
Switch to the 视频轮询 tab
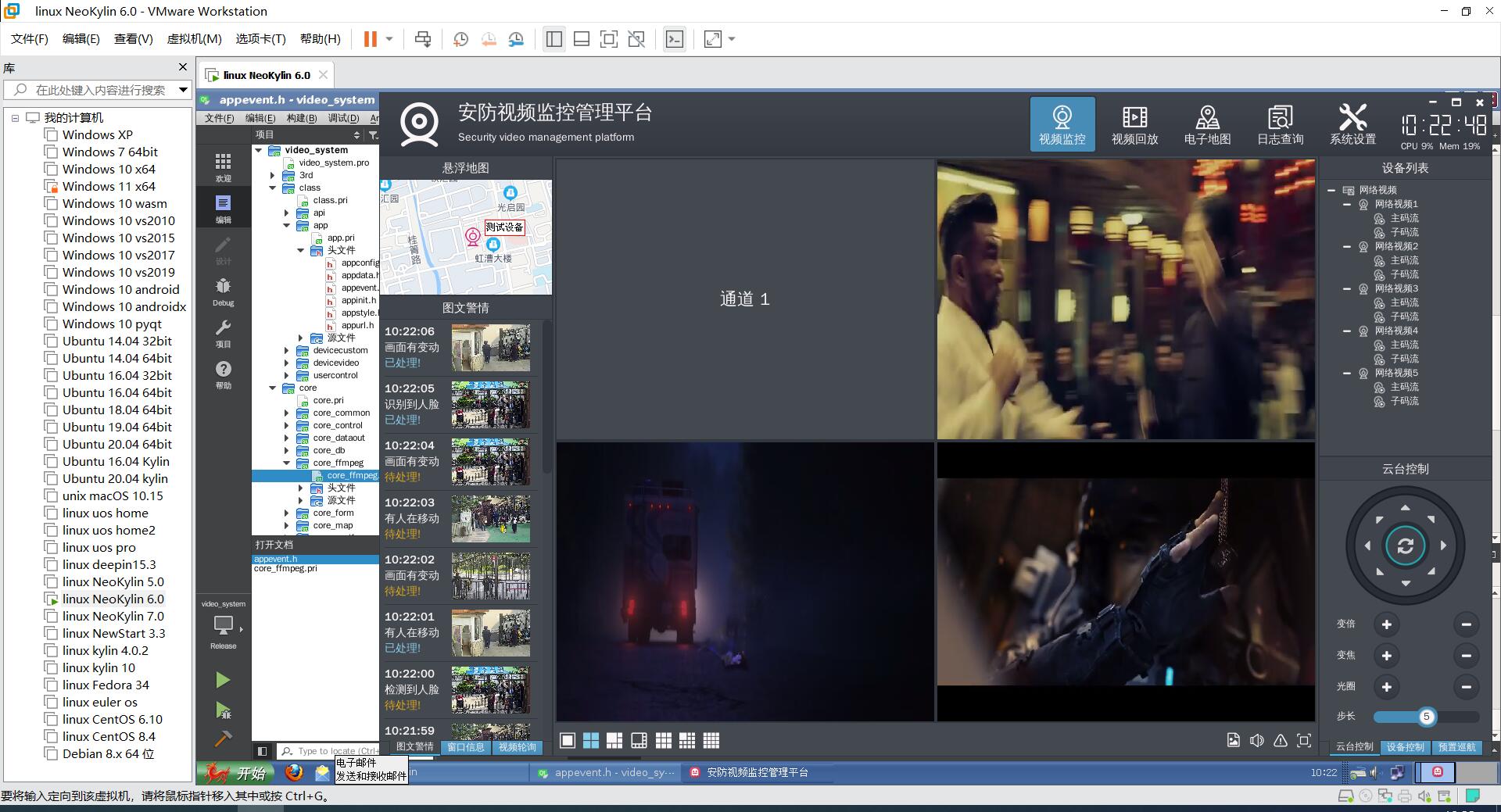(517, 747)
